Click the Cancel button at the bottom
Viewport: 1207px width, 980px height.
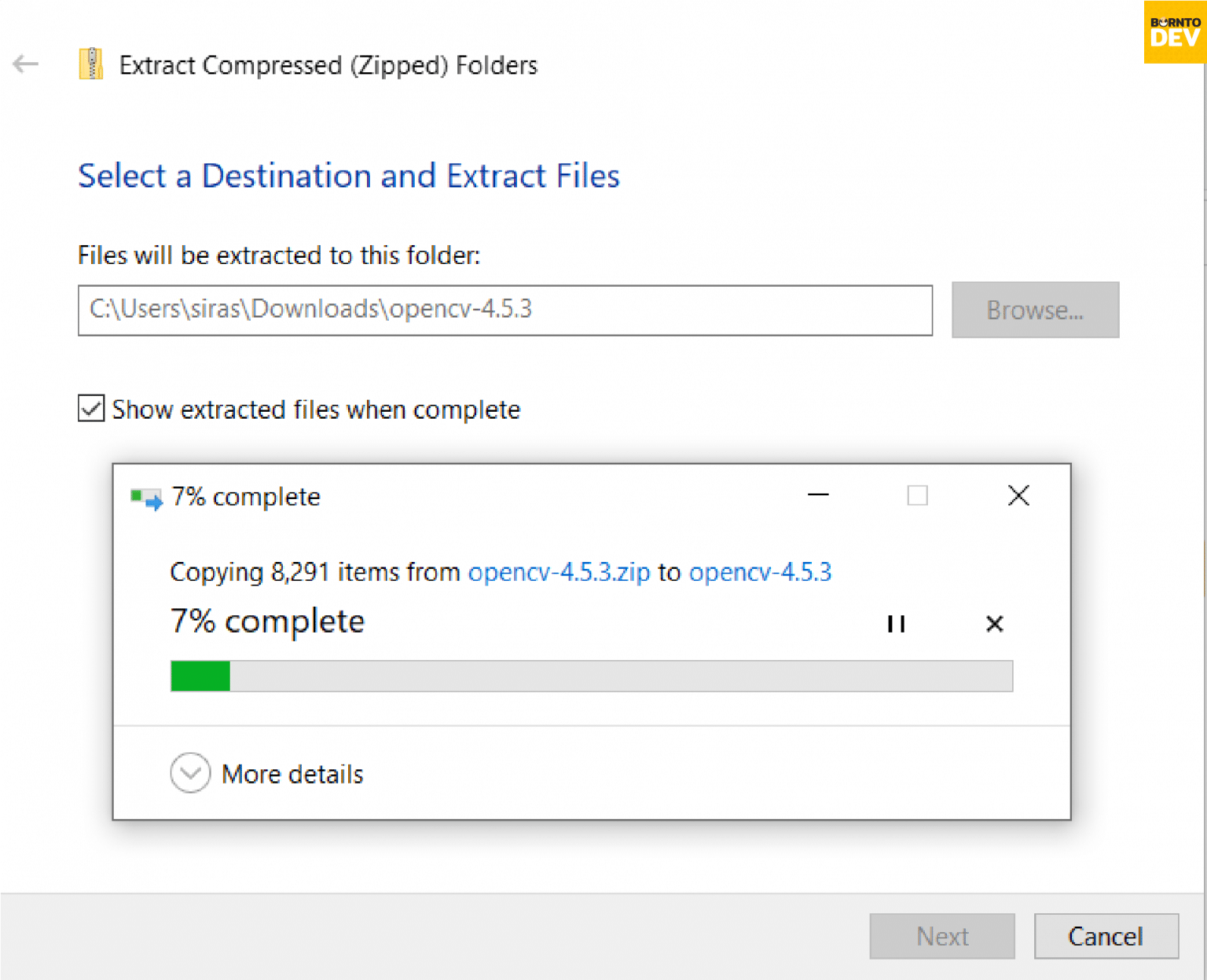pyautogui.click(x=1106, y=936)
